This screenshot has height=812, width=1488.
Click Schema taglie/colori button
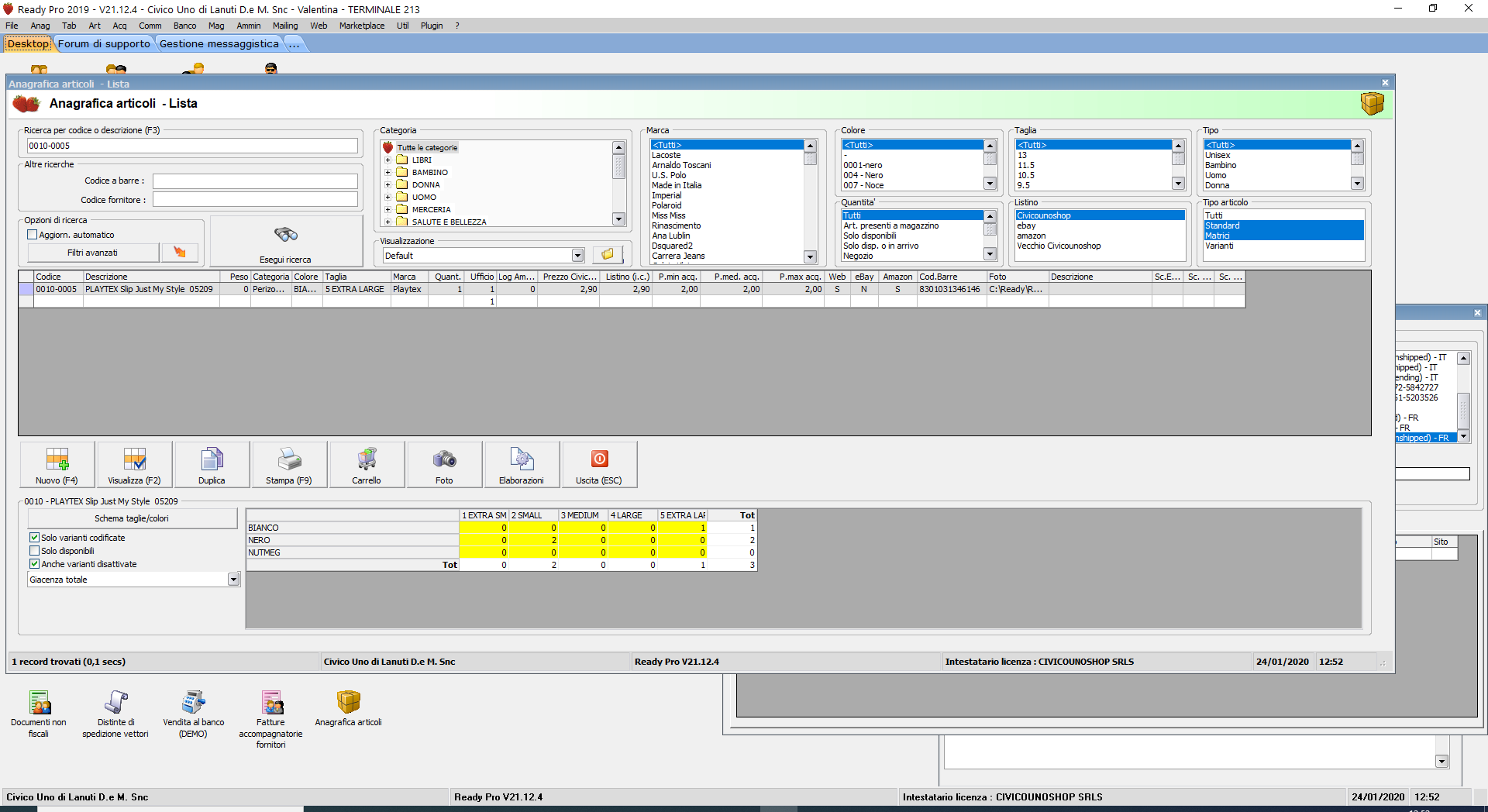point(132,518)
